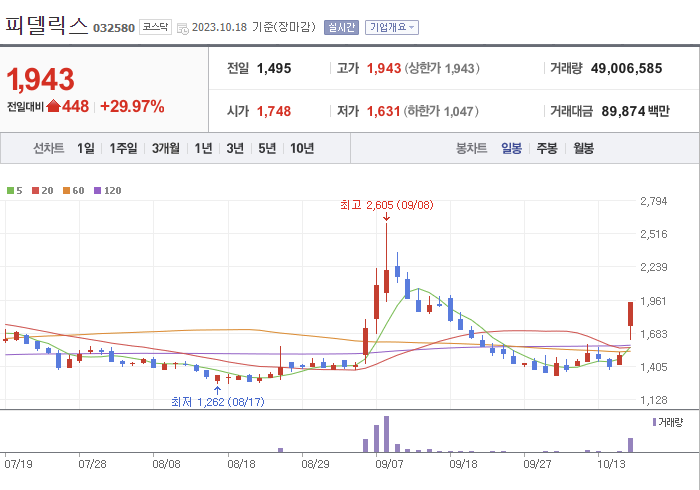The height and width of the screenshot is (490, 700).
Task: Click the 봉차트 label
Action: [471, 148]
